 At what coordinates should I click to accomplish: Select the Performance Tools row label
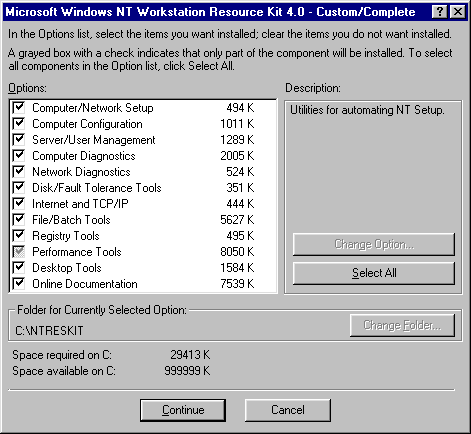77,252
